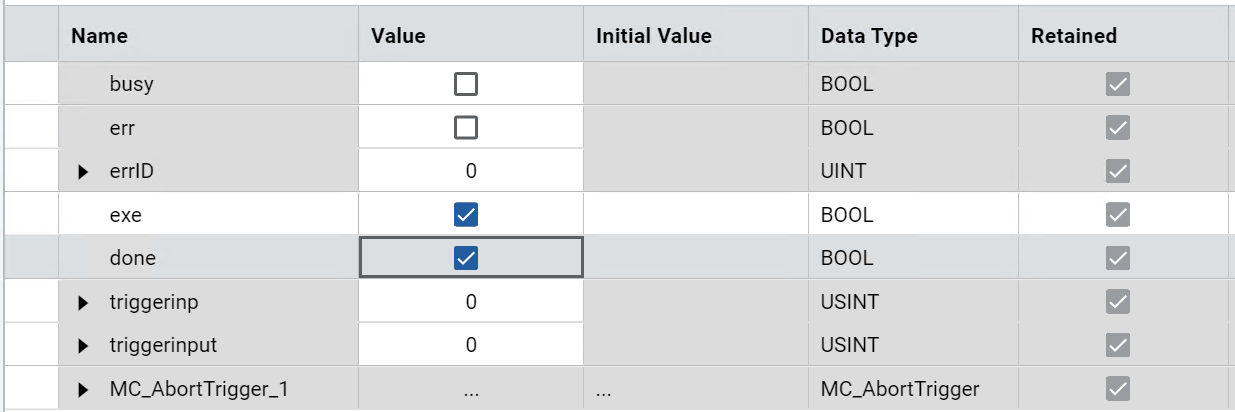1235x412 pixels.
Task: Expand the errID variable row
Action: [84, 172]
